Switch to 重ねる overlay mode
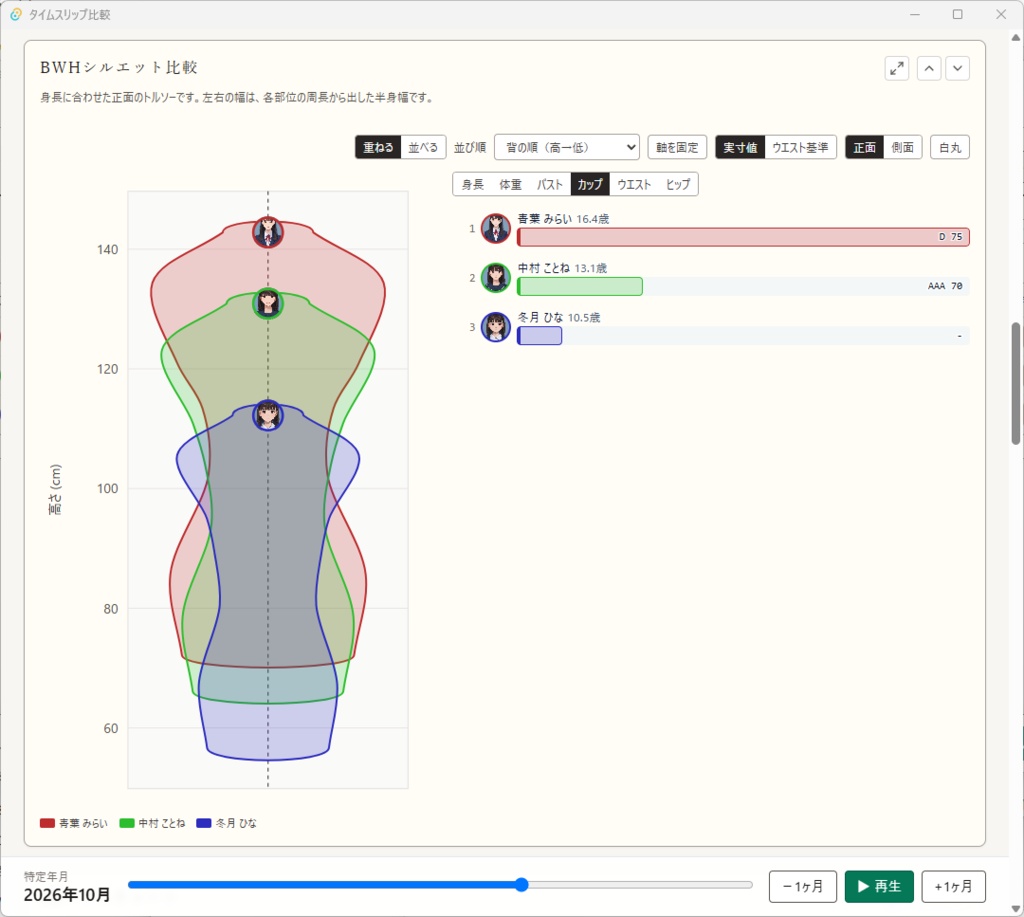The height and width of the screenshot is (917, 1024). (x=378, y=148)
